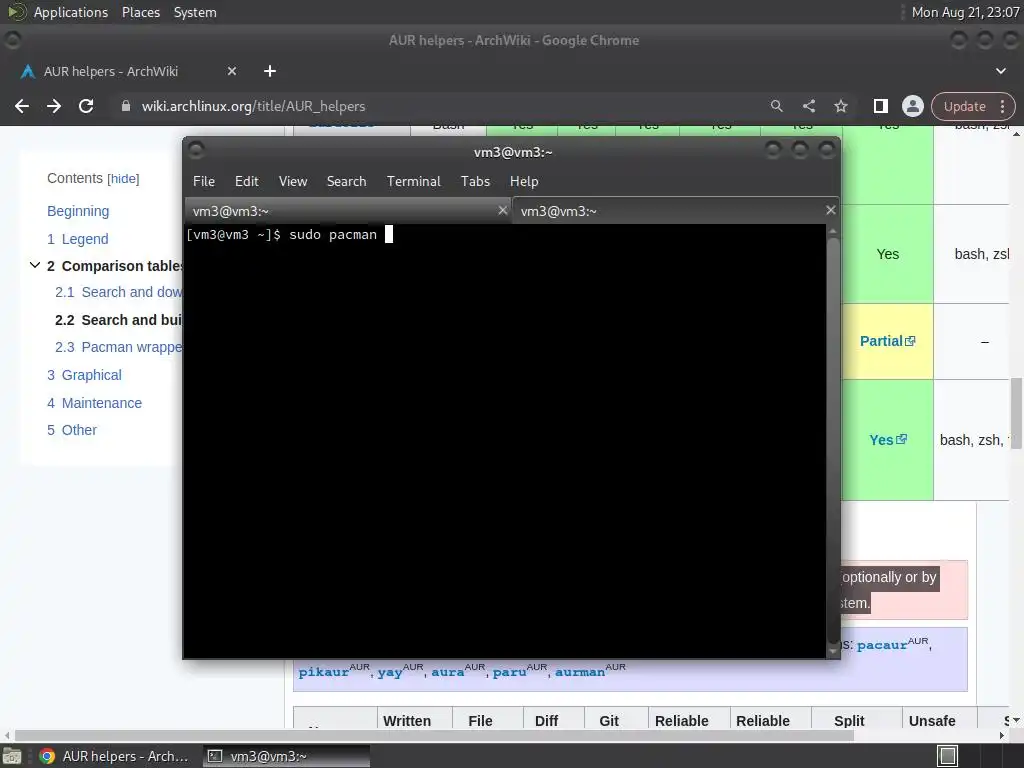Switch to vm3@vm3 terminal taskbar entry

coord(286,756)
